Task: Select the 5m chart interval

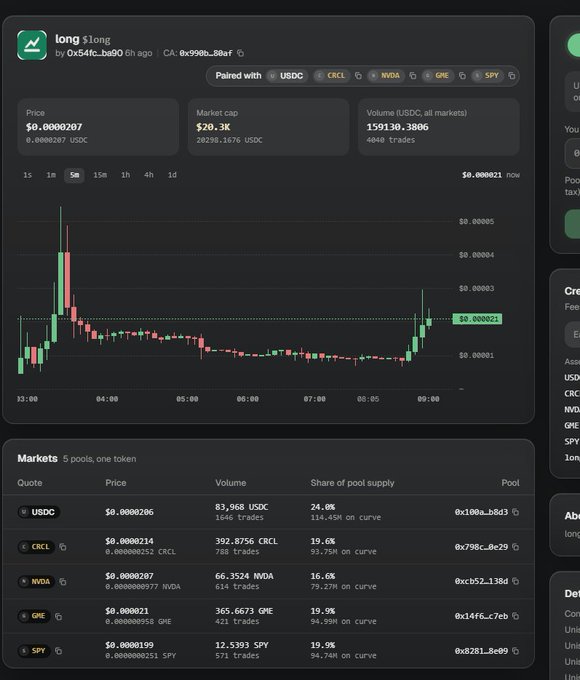Action: coord(74,175)
